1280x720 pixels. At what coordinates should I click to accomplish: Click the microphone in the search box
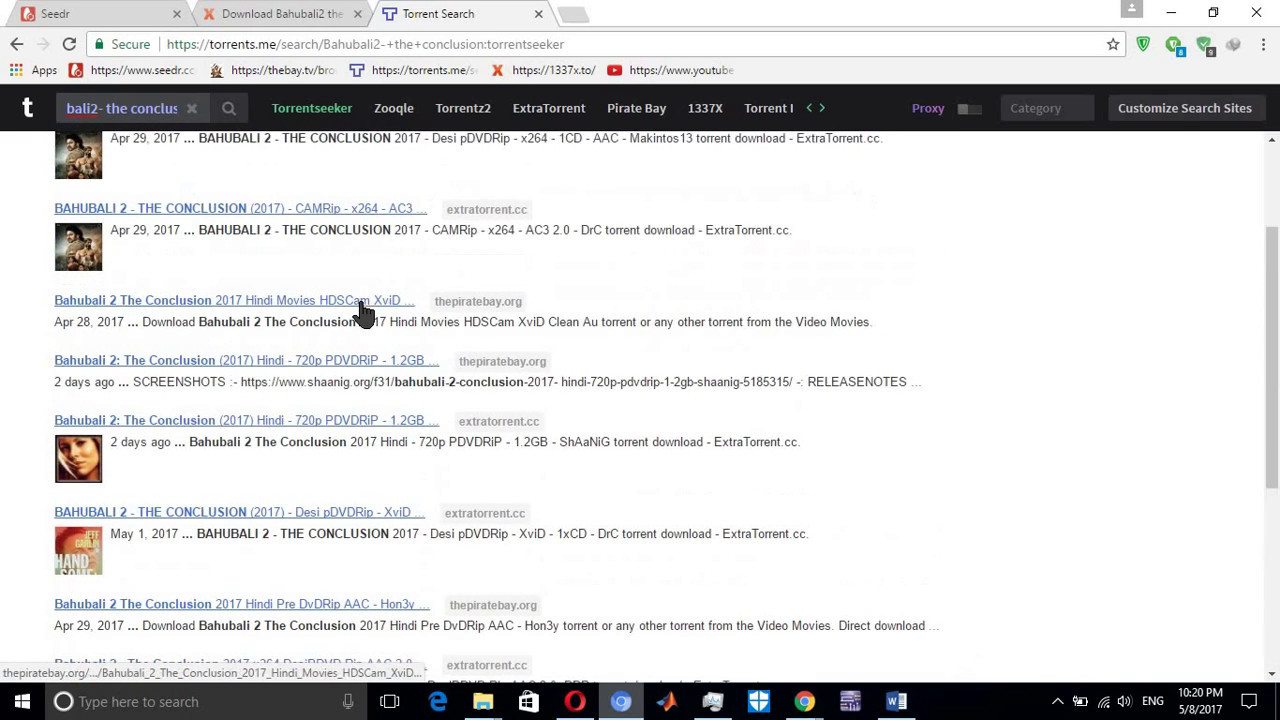tap(348, 702)
